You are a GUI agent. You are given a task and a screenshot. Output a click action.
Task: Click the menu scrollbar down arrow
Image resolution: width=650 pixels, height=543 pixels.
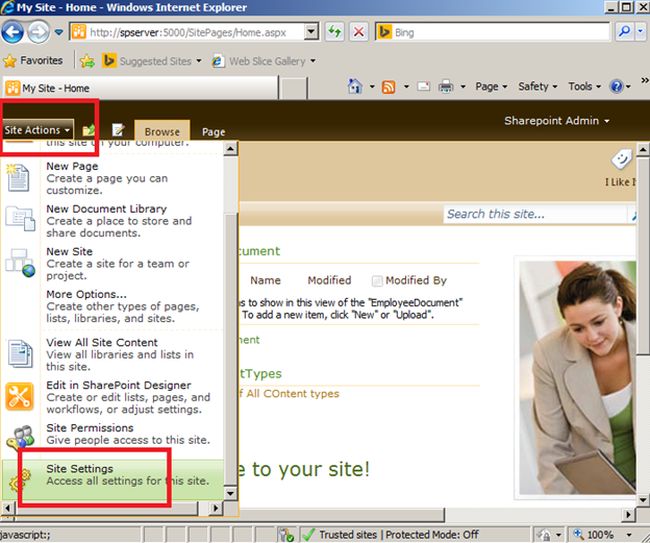(x=230, y=493)
